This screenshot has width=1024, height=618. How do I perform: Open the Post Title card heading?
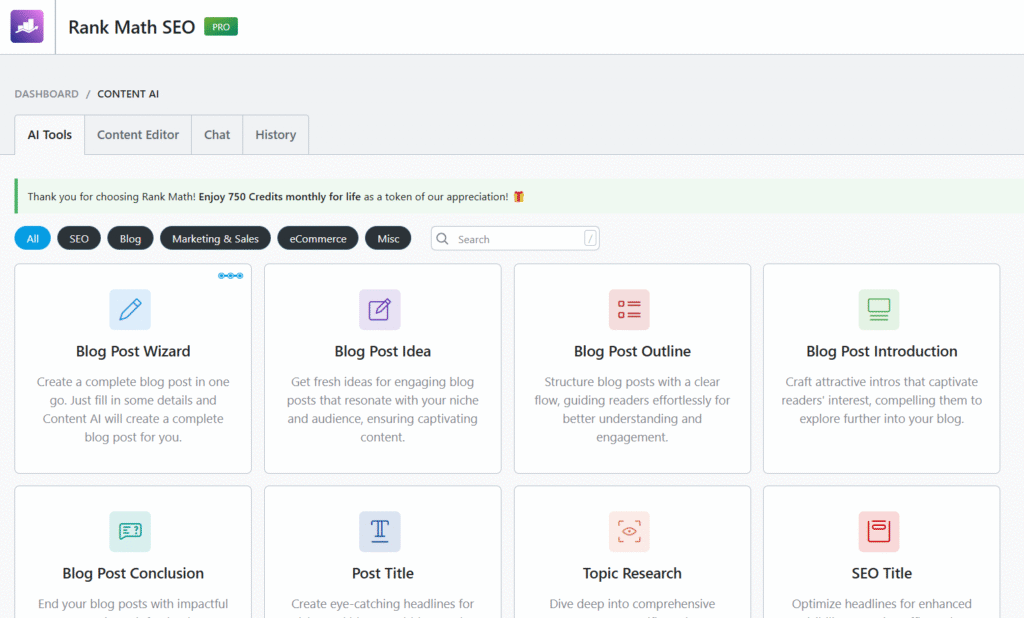click(x=383, y=574)
